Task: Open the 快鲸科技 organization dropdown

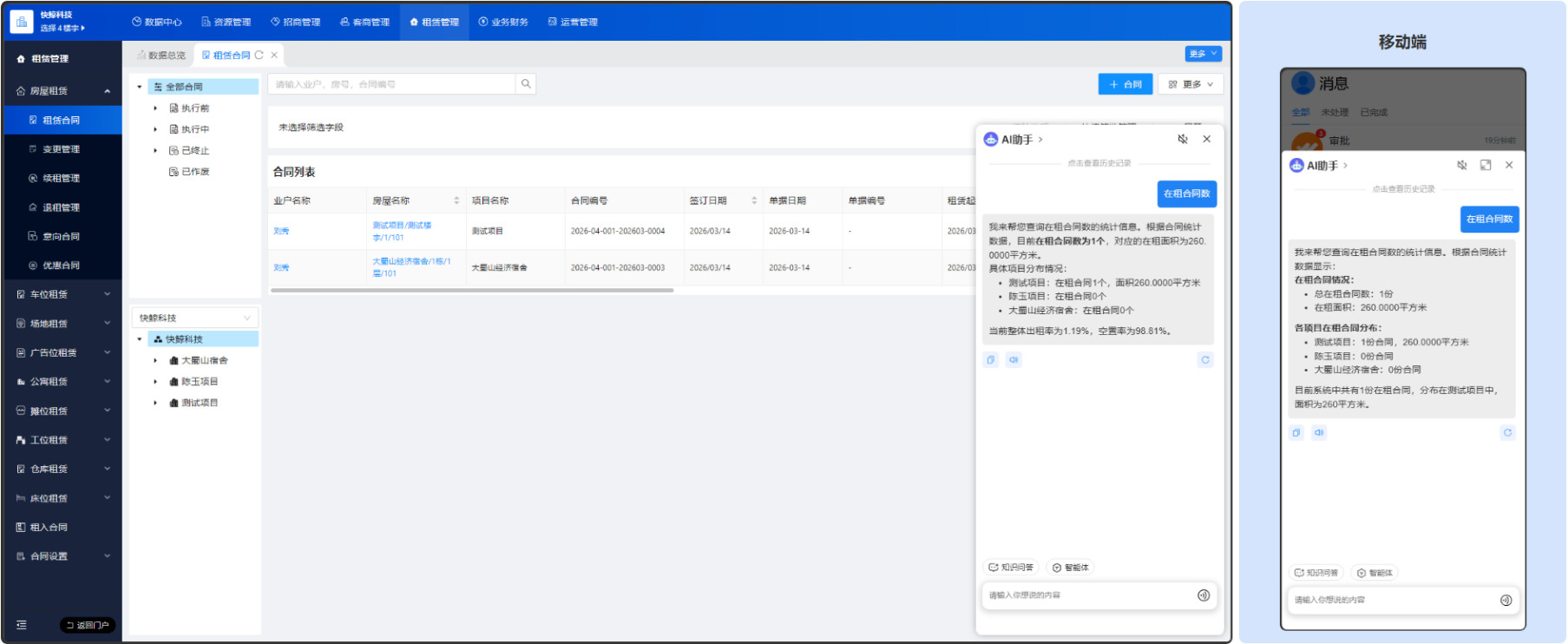Action: tap(194, 318)
